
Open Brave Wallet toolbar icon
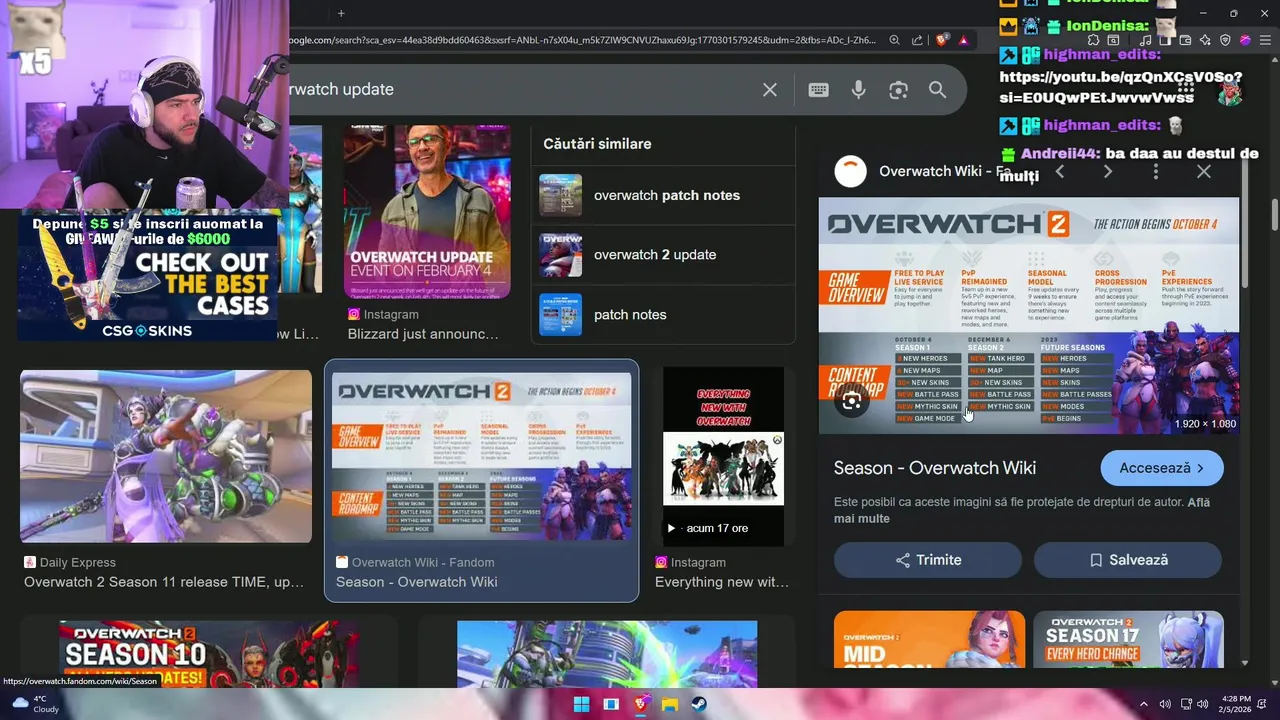coord(1185,40)
